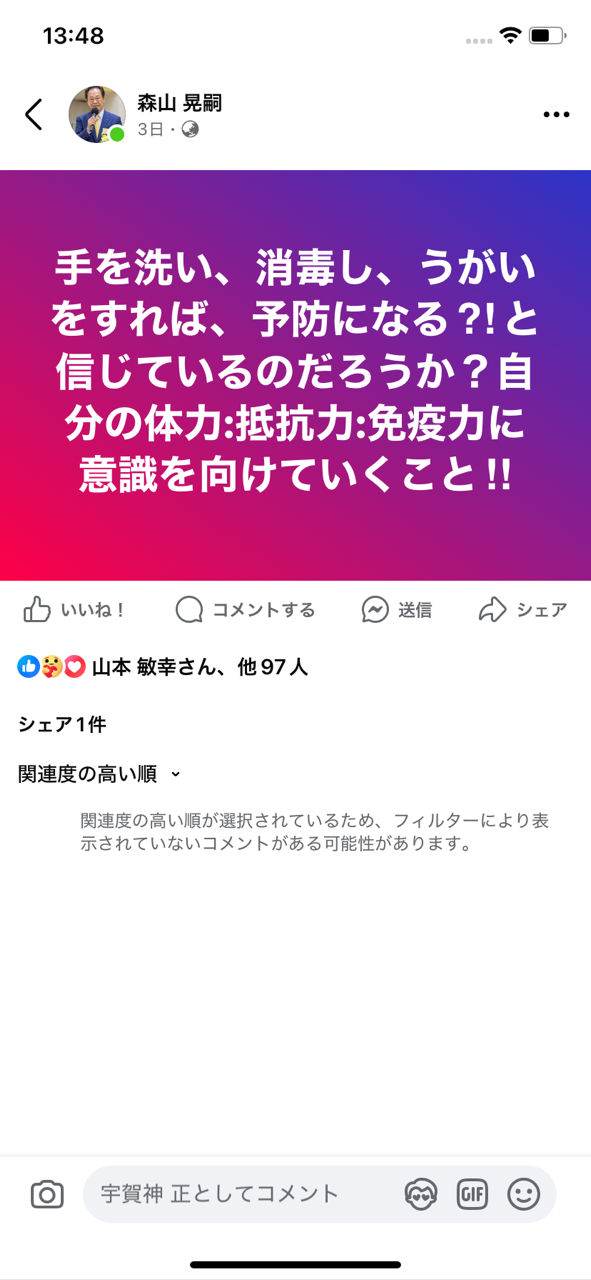Tap the thumbs-up いいね！ icon

37,610
